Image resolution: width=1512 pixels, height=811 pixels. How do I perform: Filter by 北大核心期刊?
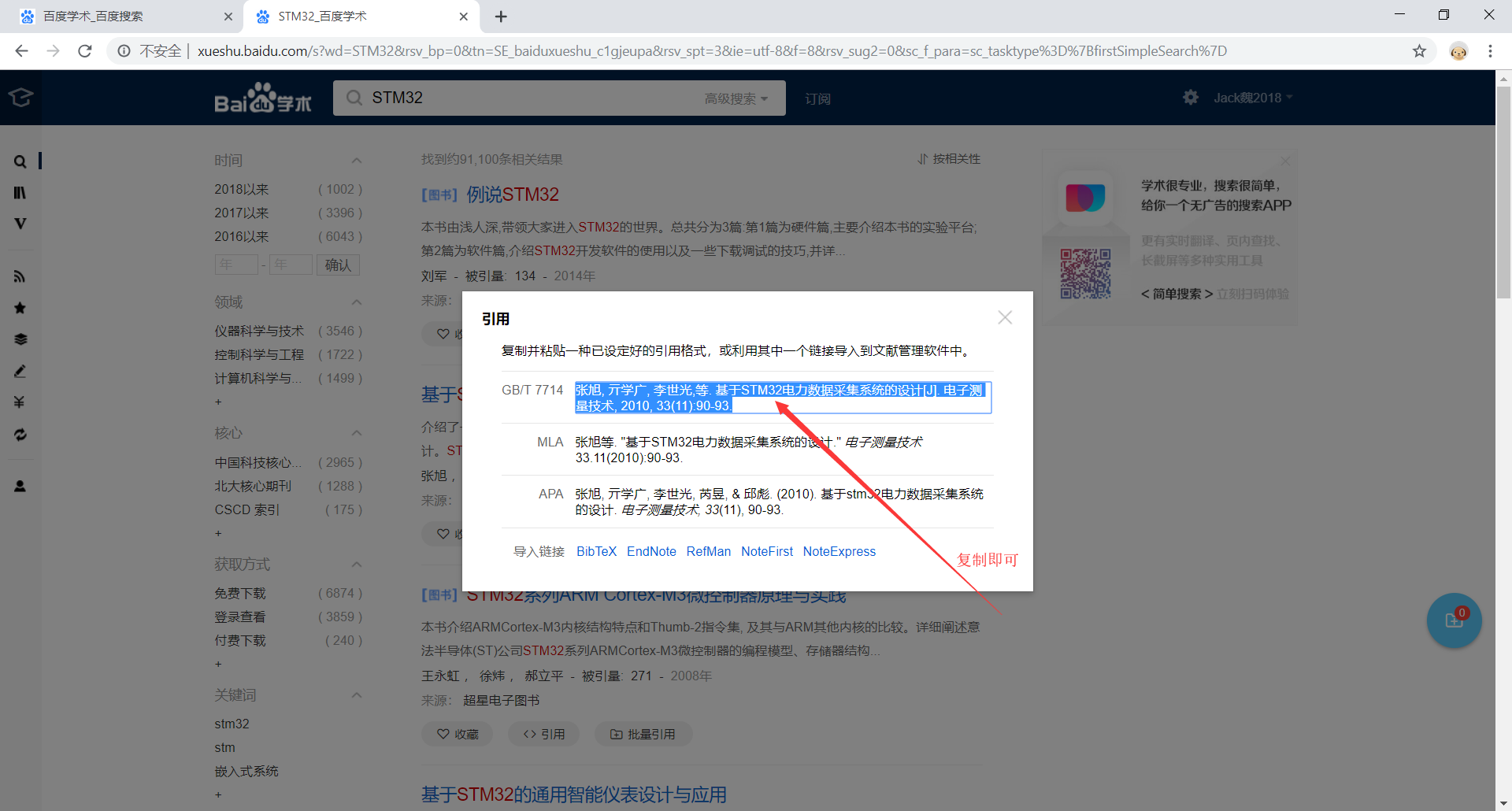point(253,487)
